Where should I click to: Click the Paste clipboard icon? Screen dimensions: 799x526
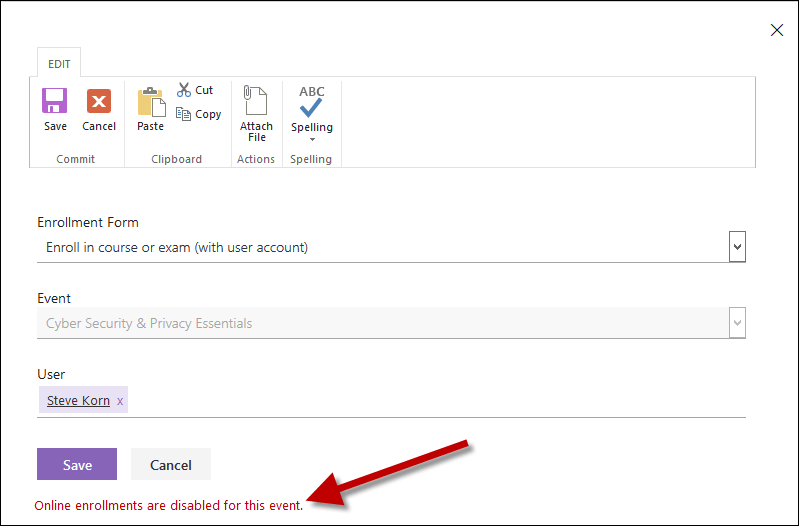[x=151, y=101]
